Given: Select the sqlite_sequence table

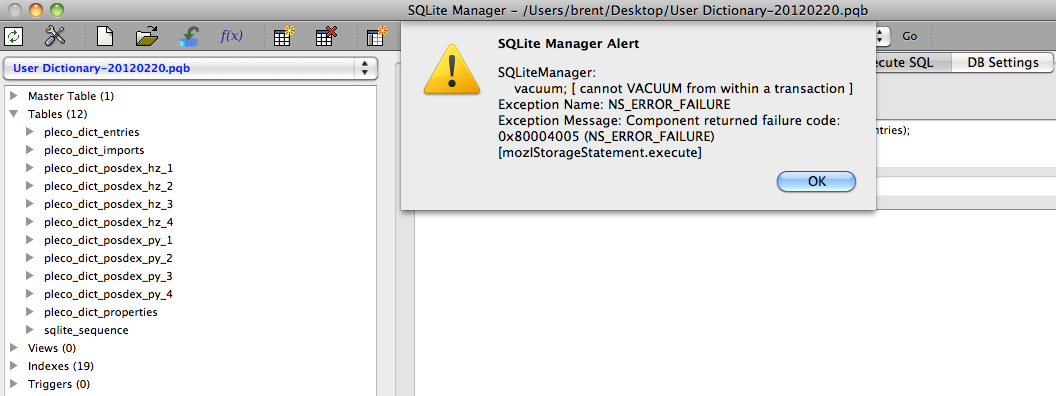Looking at the screenshot, I should point(86,330).
